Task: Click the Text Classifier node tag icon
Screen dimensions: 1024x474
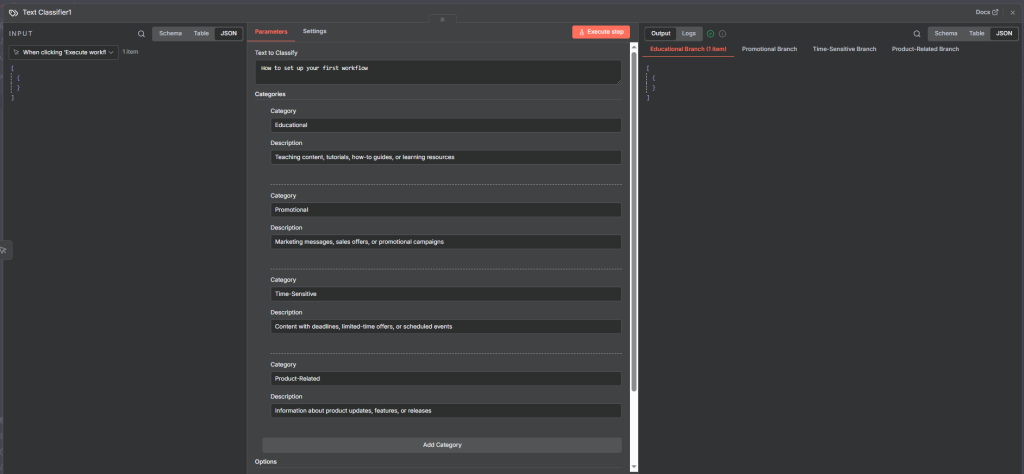Action: click(13, 12)
